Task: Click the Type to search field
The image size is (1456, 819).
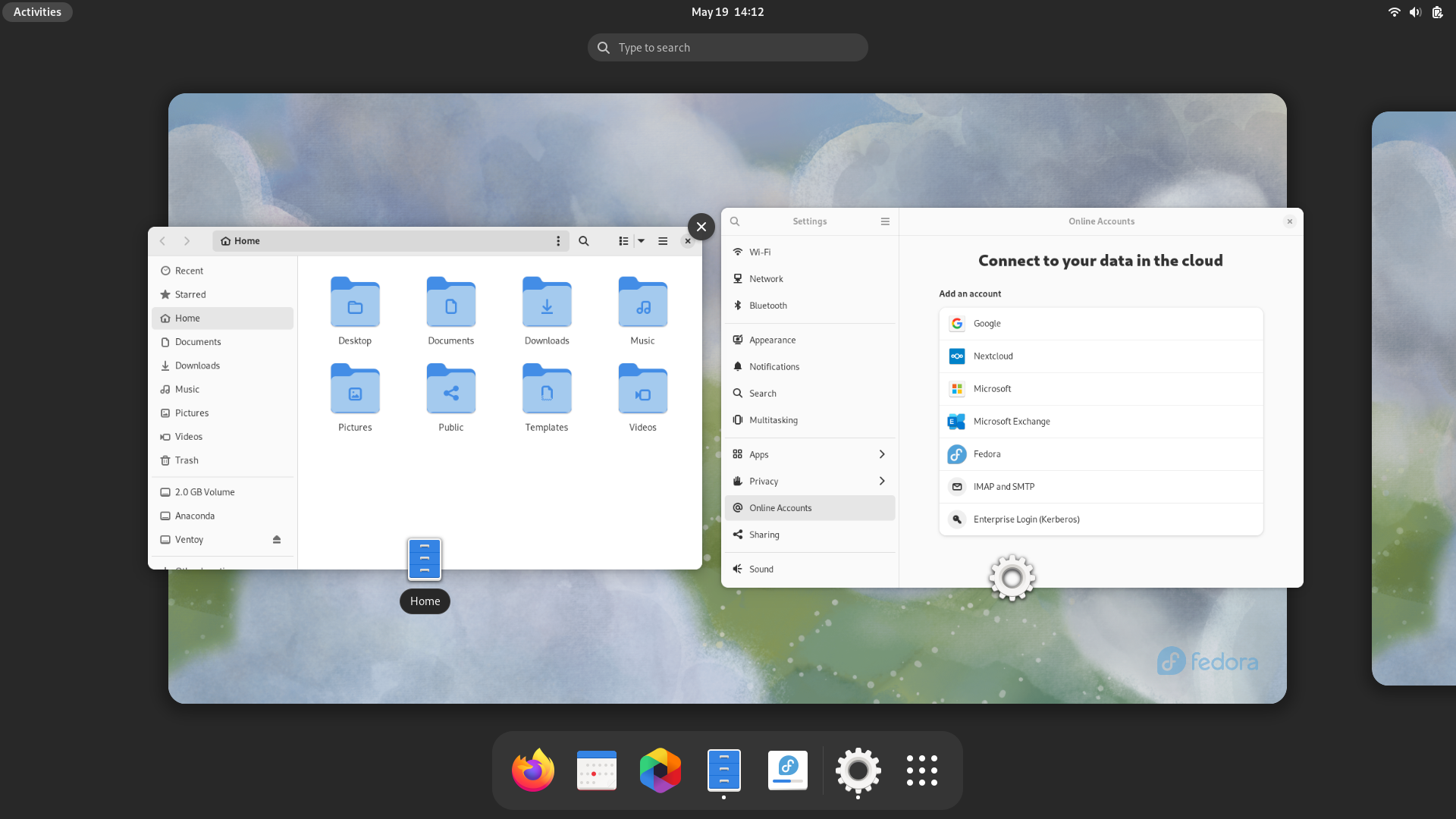Action: point(727,47)
